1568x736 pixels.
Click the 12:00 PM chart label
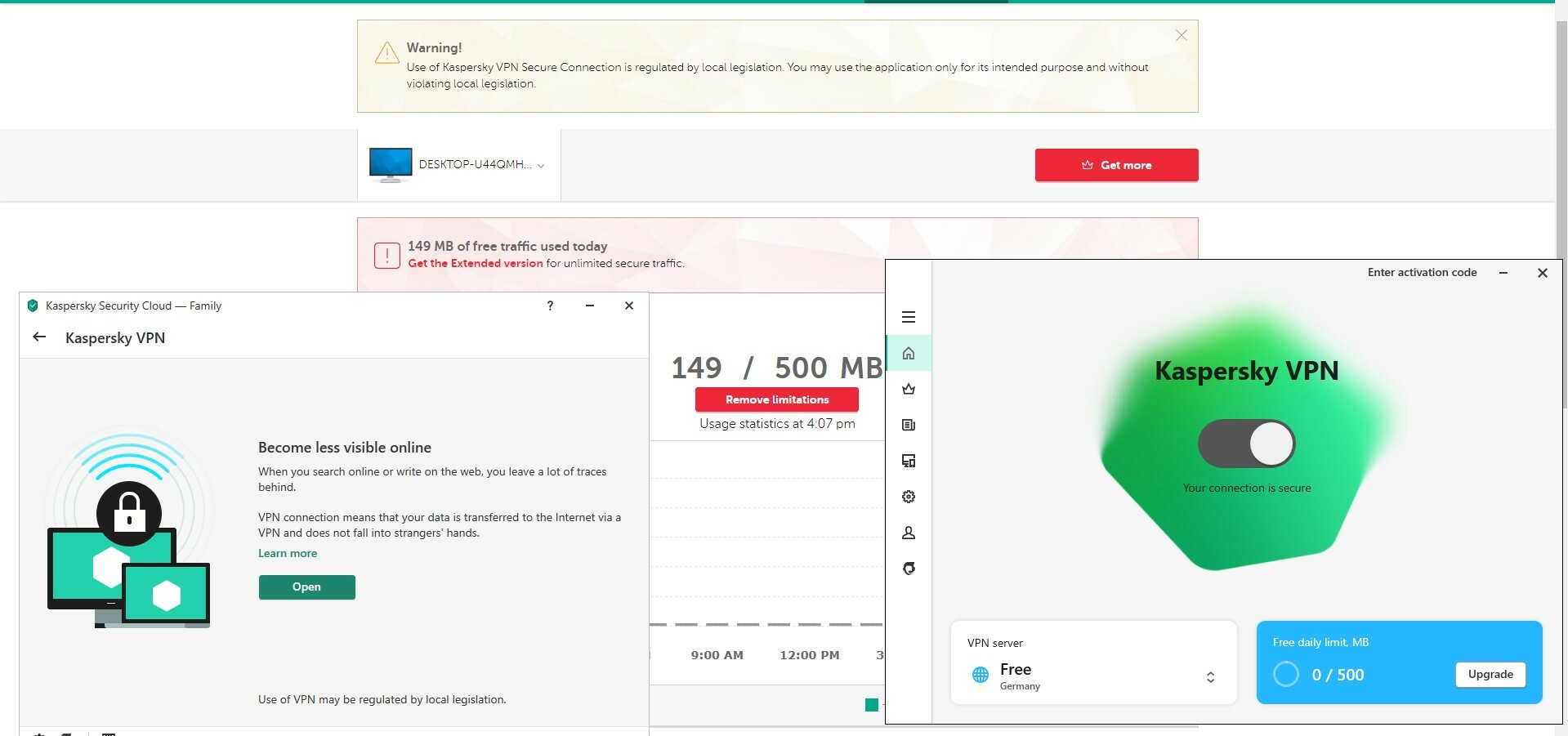coord(810,655)
